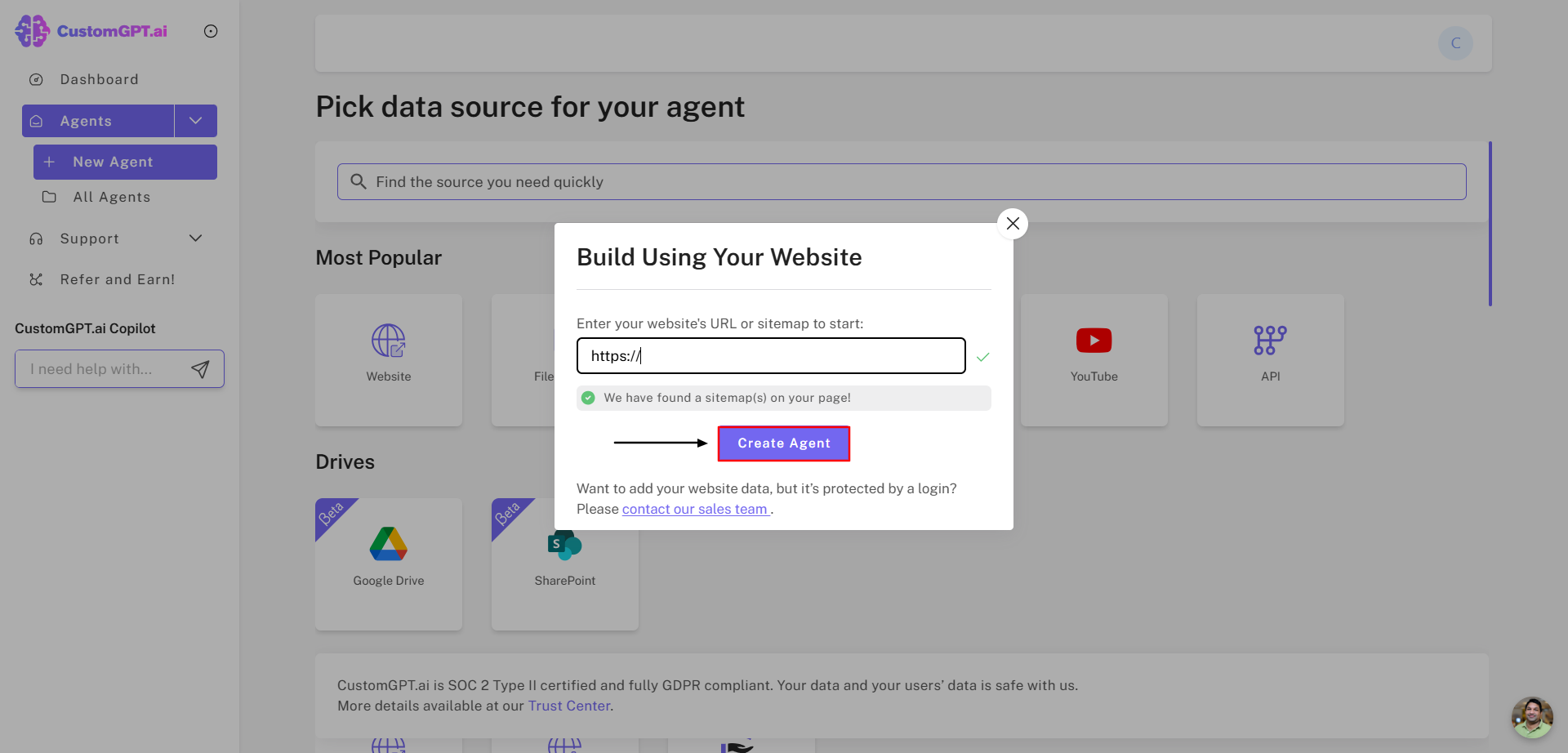Click the user avatar 'C' icon
This screenshot has height=753, width=1568.
pyautogui.click(x=1455, y=43)
